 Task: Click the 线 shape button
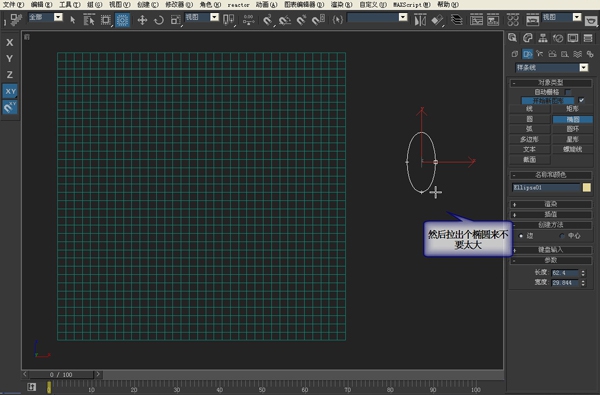coord(530,109)
